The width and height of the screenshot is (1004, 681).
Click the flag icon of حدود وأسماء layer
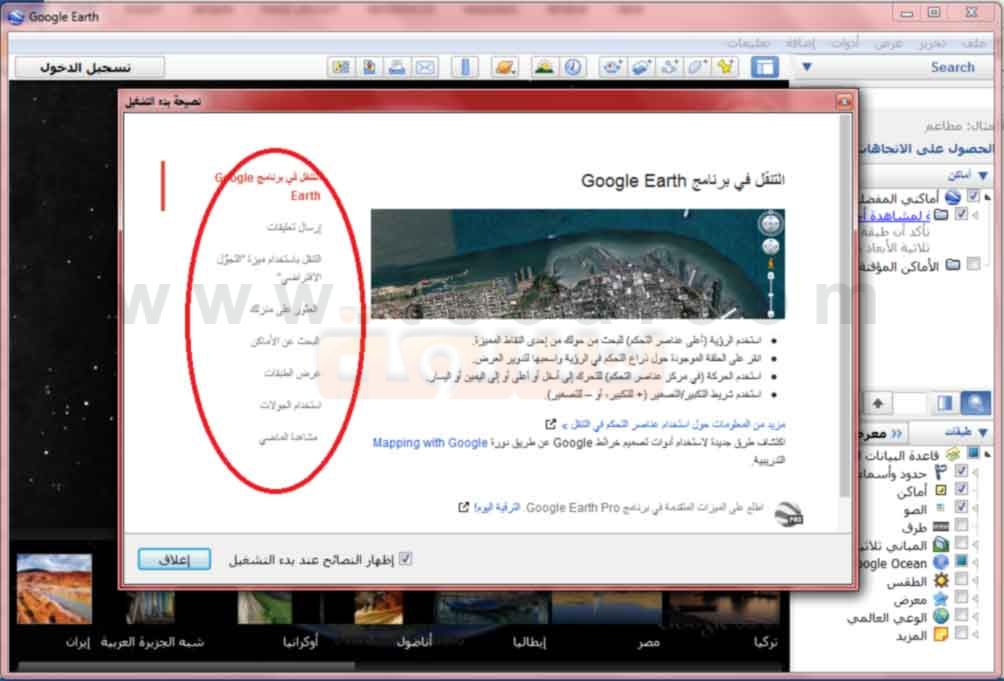(x=941, y=472)
